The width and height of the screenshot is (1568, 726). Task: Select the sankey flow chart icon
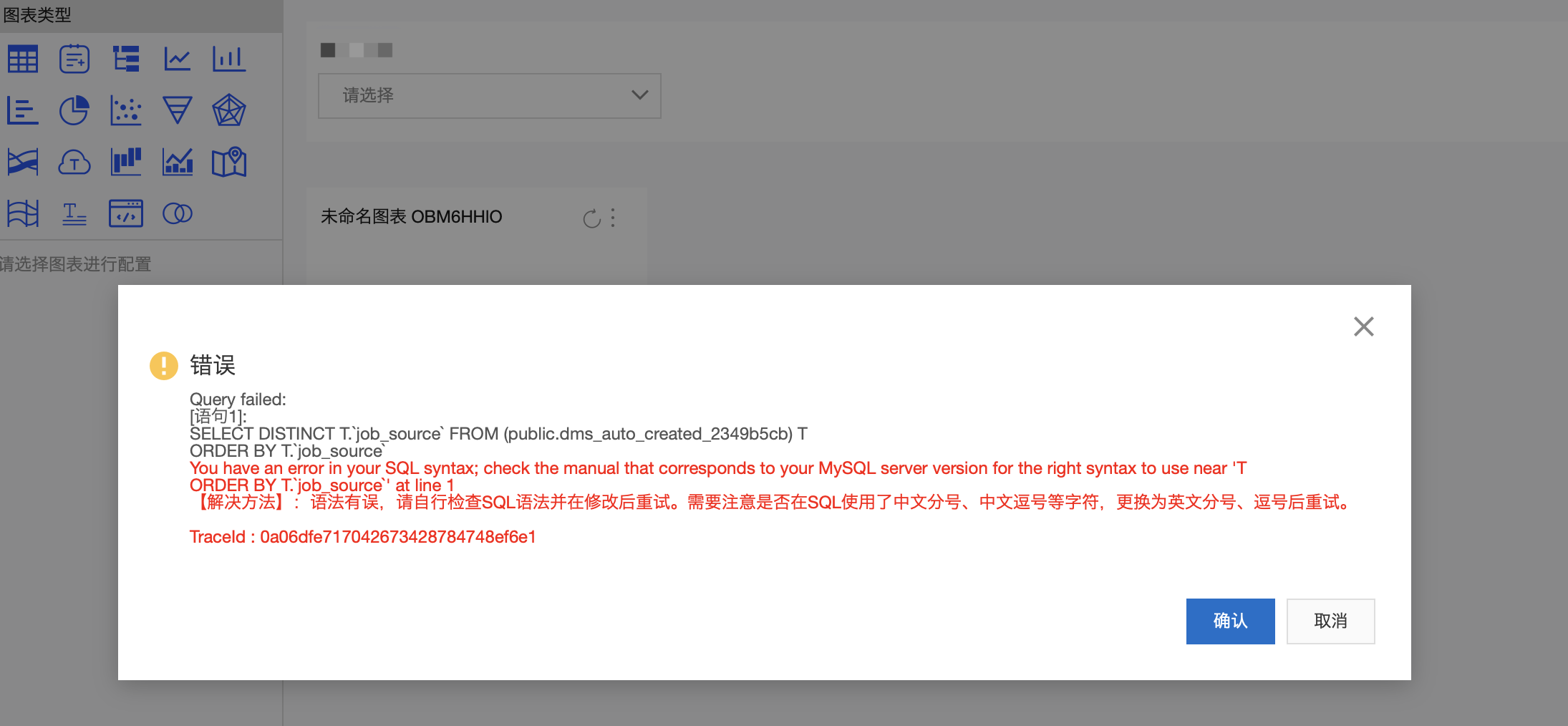23,163
